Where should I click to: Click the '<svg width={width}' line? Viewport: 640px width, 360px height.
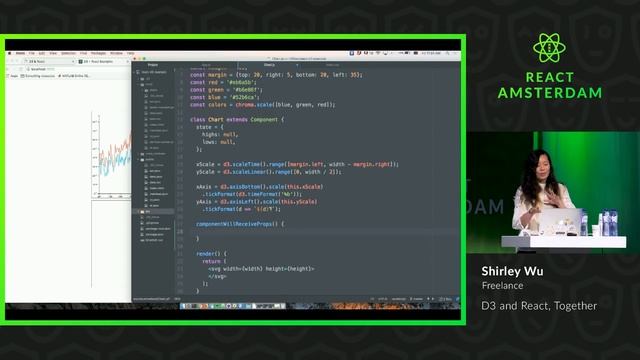[x=261, y=269]
